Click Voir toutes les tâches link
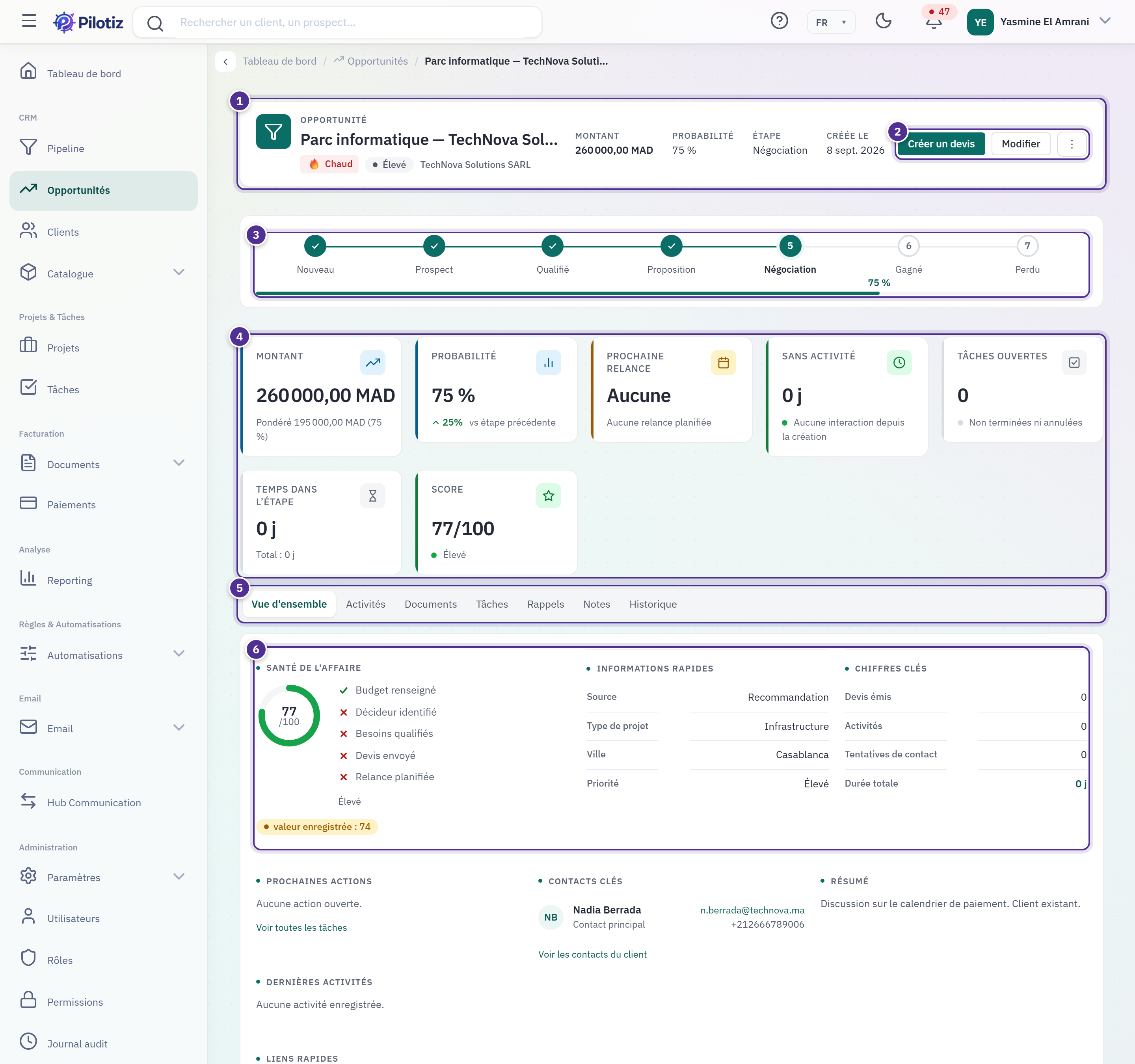The image size is (1135, 1064). [301, 928]
